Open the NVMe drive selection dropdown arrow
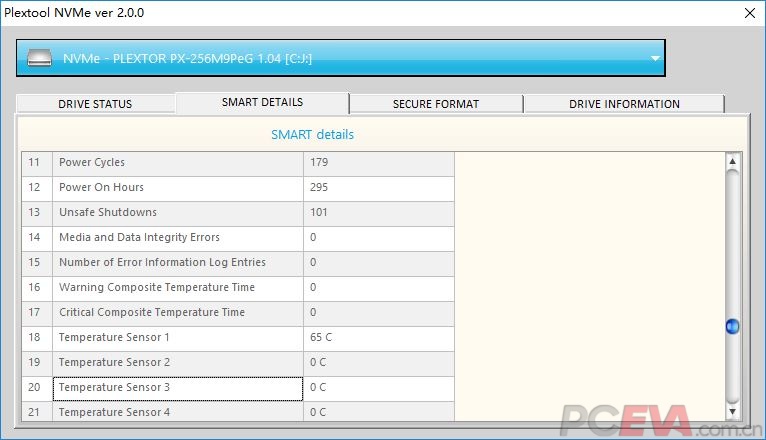Screen dimensions: 766x440 pyautogui.click(x=655, y=59)
